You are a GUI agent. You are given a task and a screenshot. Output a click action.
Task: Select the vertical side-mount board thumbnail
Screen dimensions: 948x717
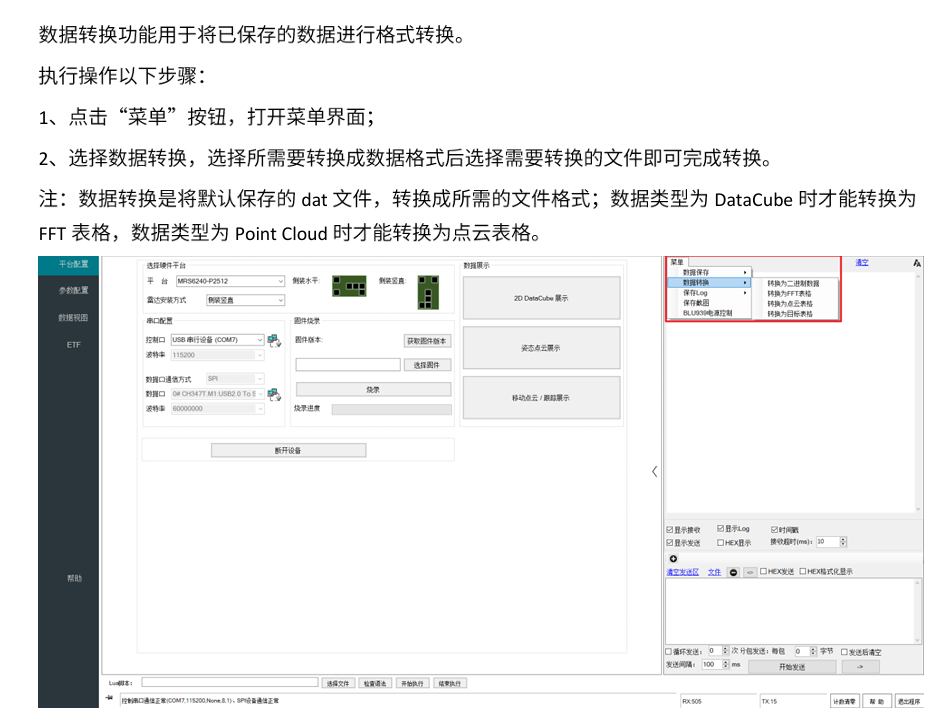tap(428, 292)
